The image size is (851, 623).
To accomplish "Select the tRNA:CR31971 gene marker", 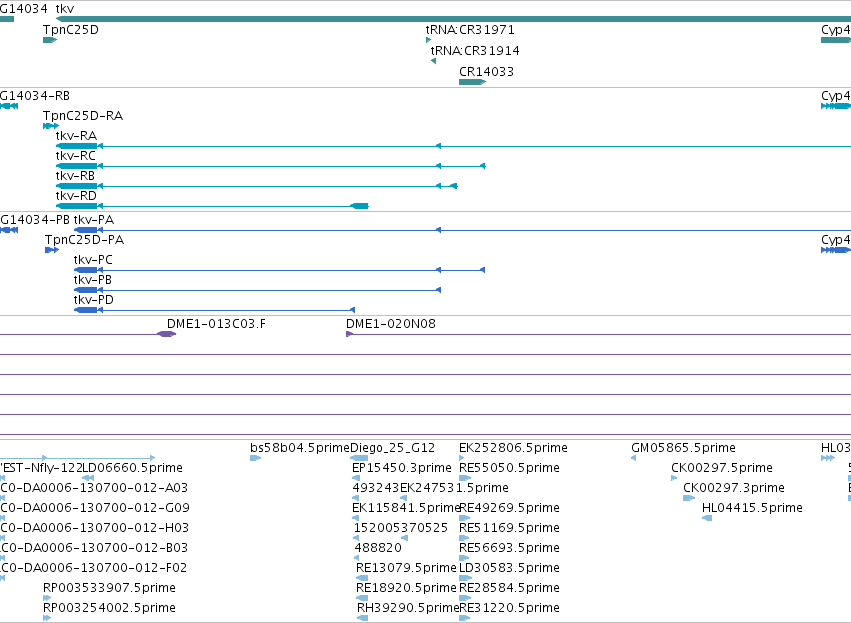I will tap(429, 40).
